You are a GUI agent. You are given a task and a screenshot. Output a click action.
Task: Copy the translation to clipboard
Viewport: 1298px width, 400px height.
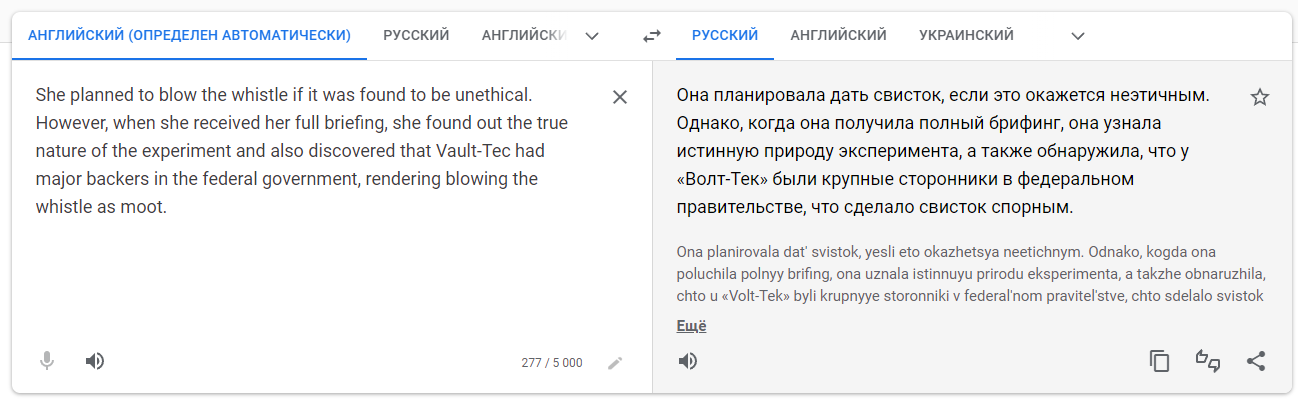tap(1160, 361)
